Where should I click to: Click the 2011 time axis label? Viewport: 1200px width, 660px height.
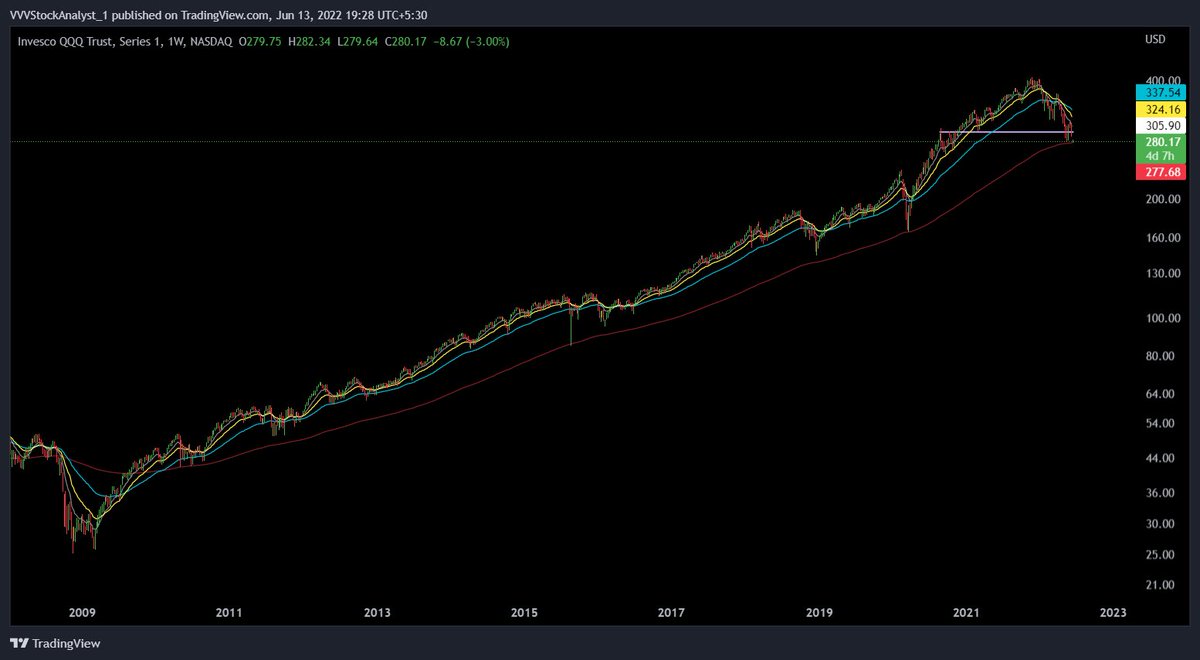click(229, 611)
